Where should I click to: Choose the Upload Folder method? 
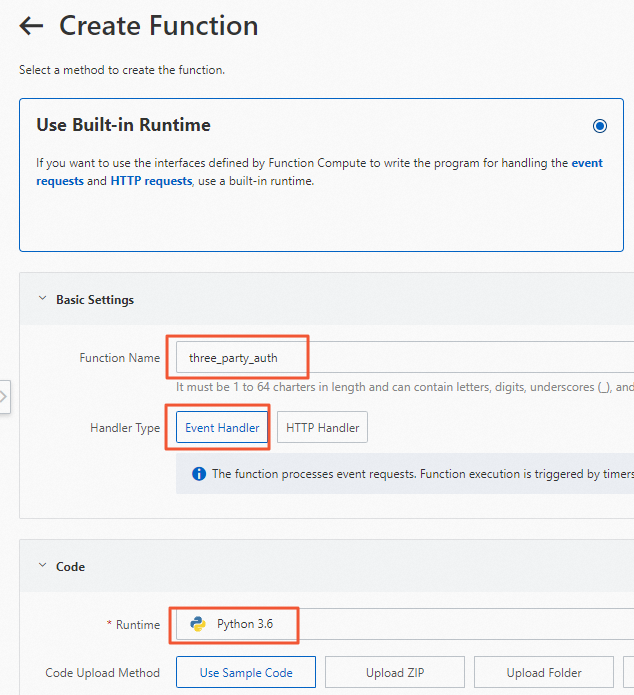click(544, 673)
